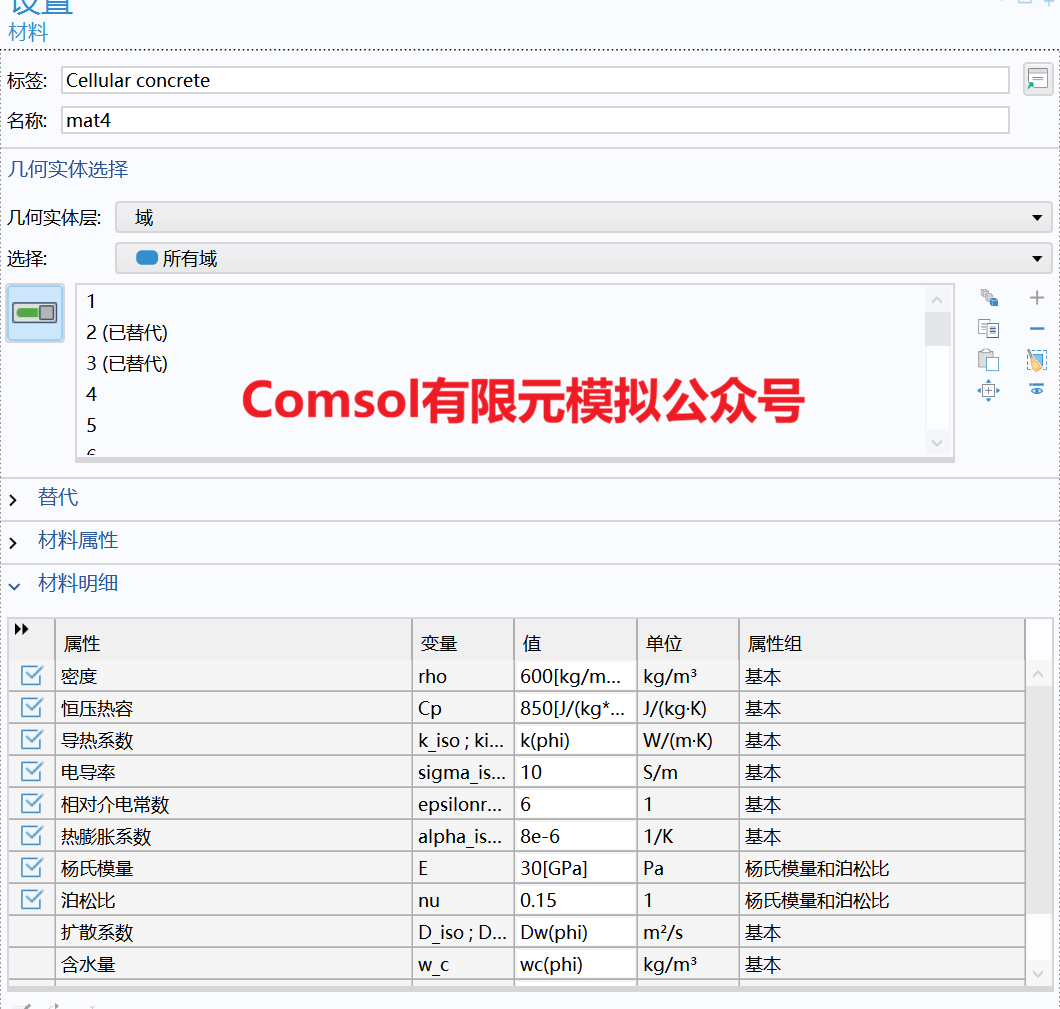Toggle the 相对介电常数 property checkbox
Viewport: 1060px width, 1009px height.
31,804
